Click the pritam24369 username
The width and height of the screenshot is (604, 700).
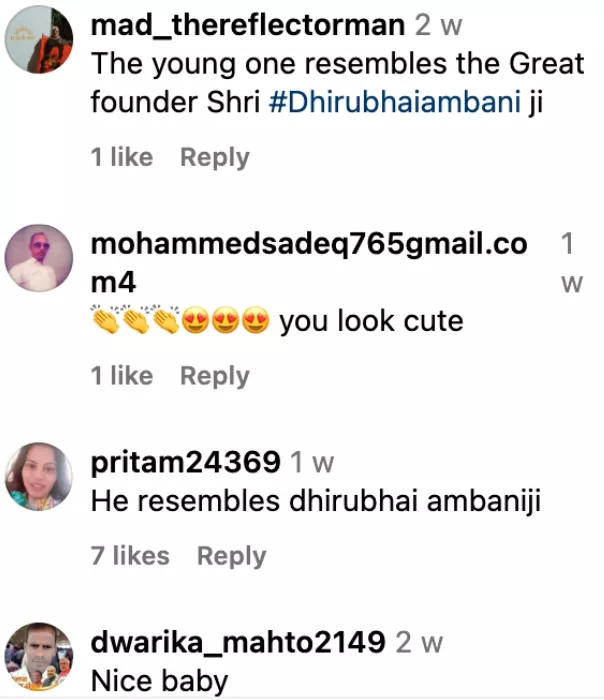tap(186, 462)
